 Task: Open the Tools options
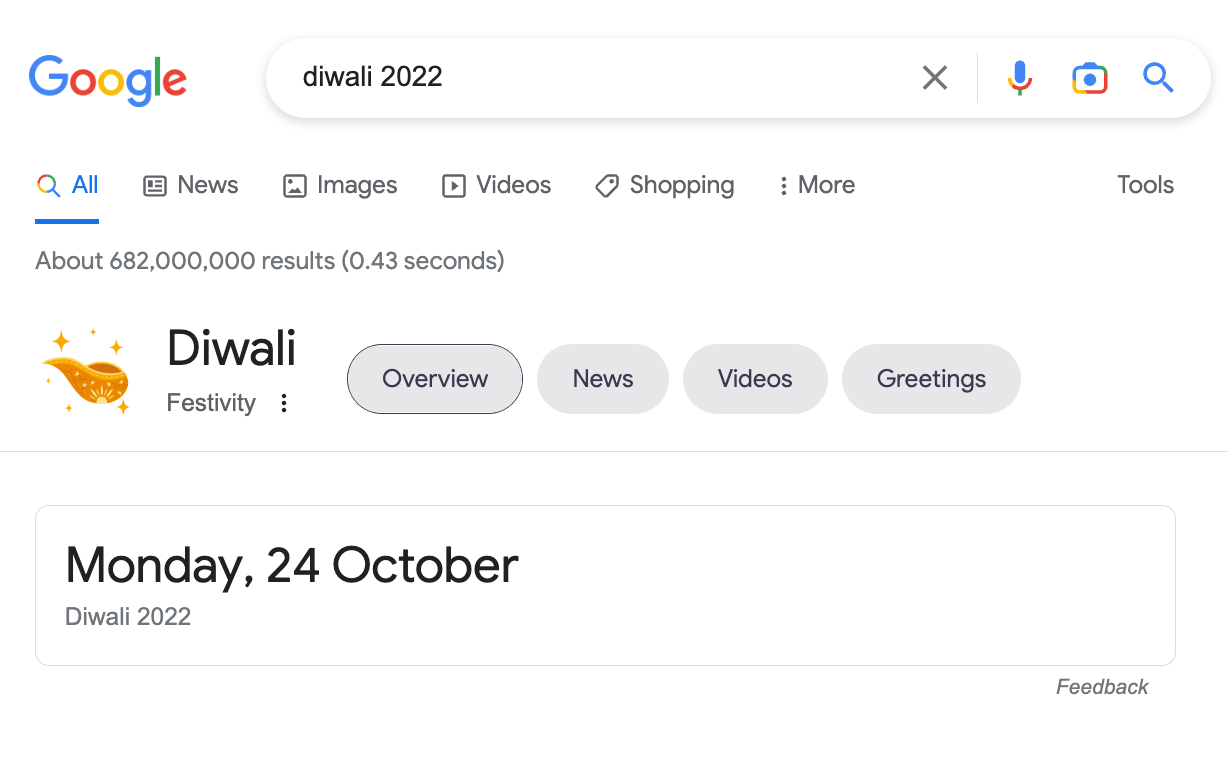(x=1145, y=185)
